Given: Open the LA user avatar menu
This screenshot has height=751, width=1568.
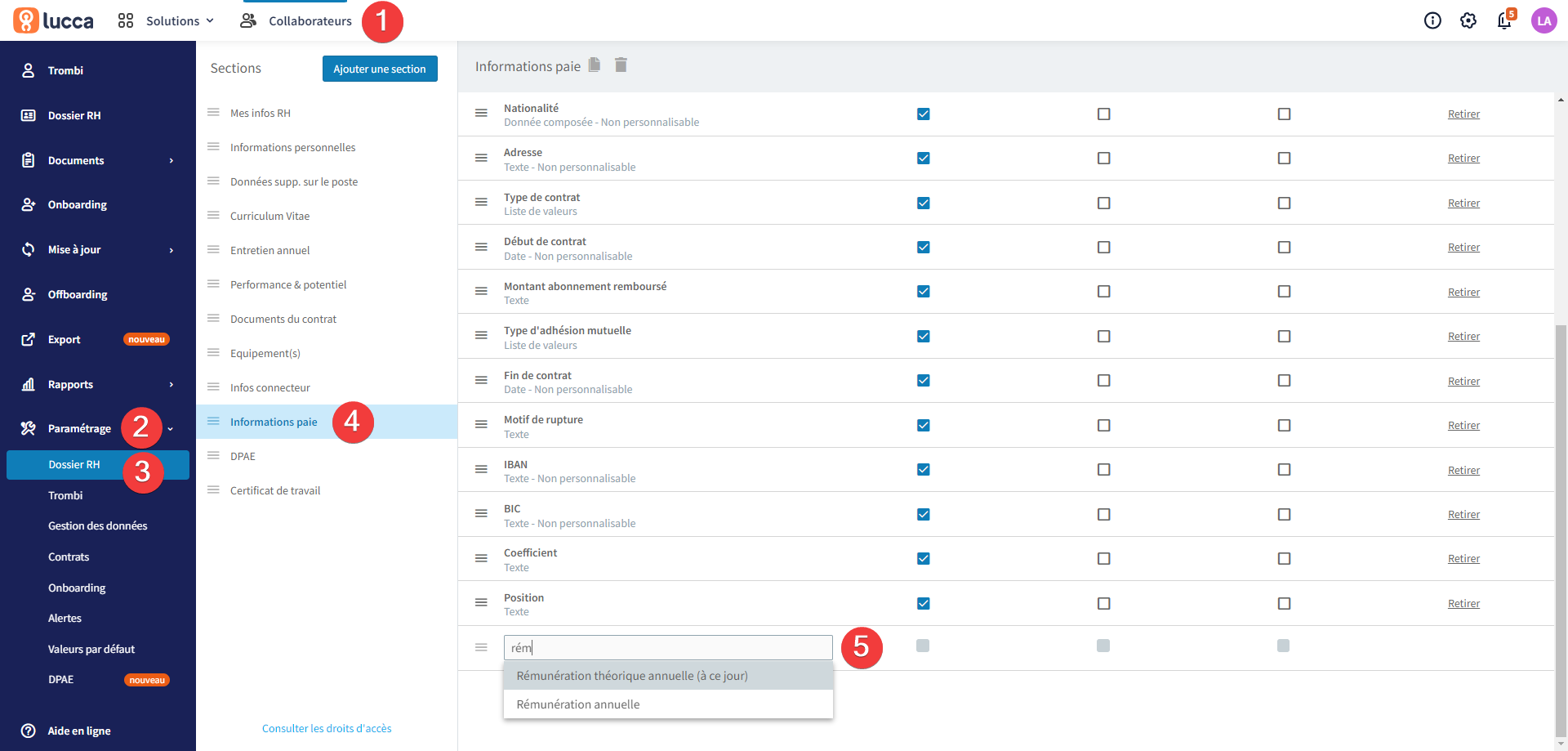Looking at the screenshot, I should 1543,20.
